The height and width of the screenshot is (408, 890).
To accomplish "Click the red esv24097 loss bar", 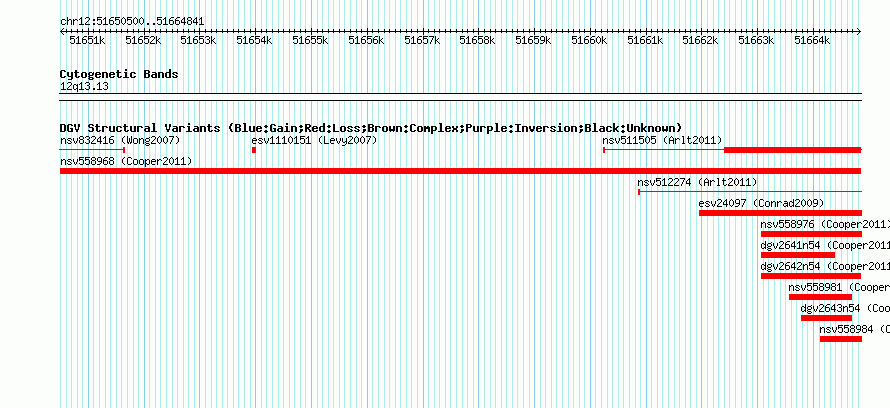I will [x=780, y=213].
